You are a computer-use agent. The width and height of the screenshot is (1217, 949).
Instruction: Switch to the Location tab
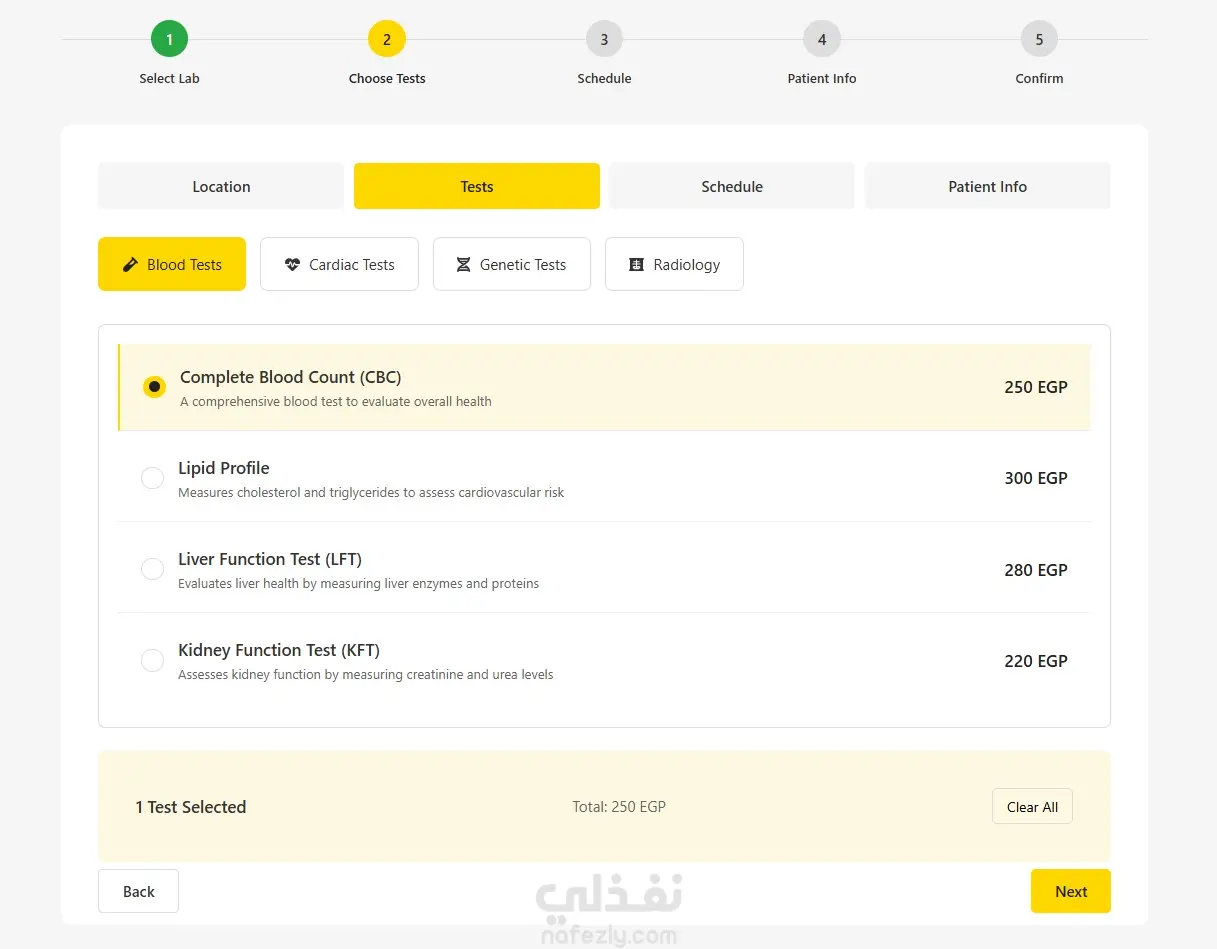(x=221, y=187)
